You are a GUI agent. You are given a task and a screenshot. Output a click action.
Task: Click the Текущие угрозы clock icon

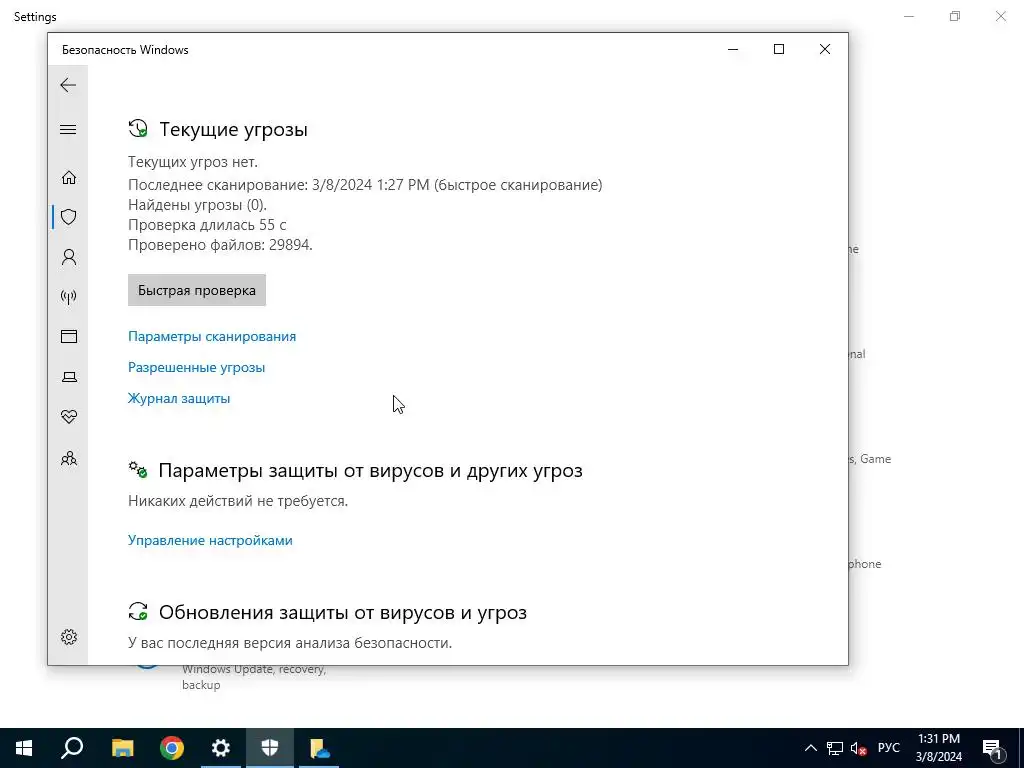click(x=138, y=129)
